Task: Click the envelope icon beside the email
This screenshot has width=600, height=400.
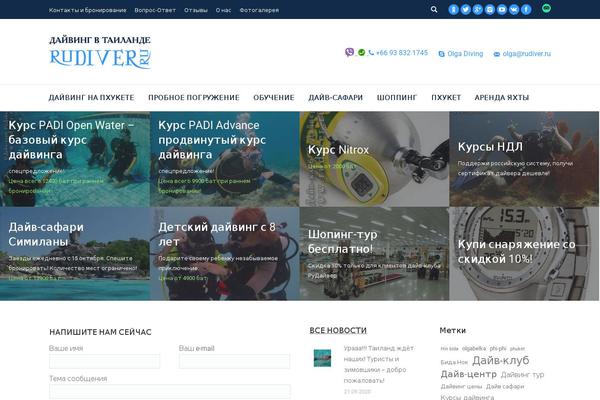Action: 497,54
